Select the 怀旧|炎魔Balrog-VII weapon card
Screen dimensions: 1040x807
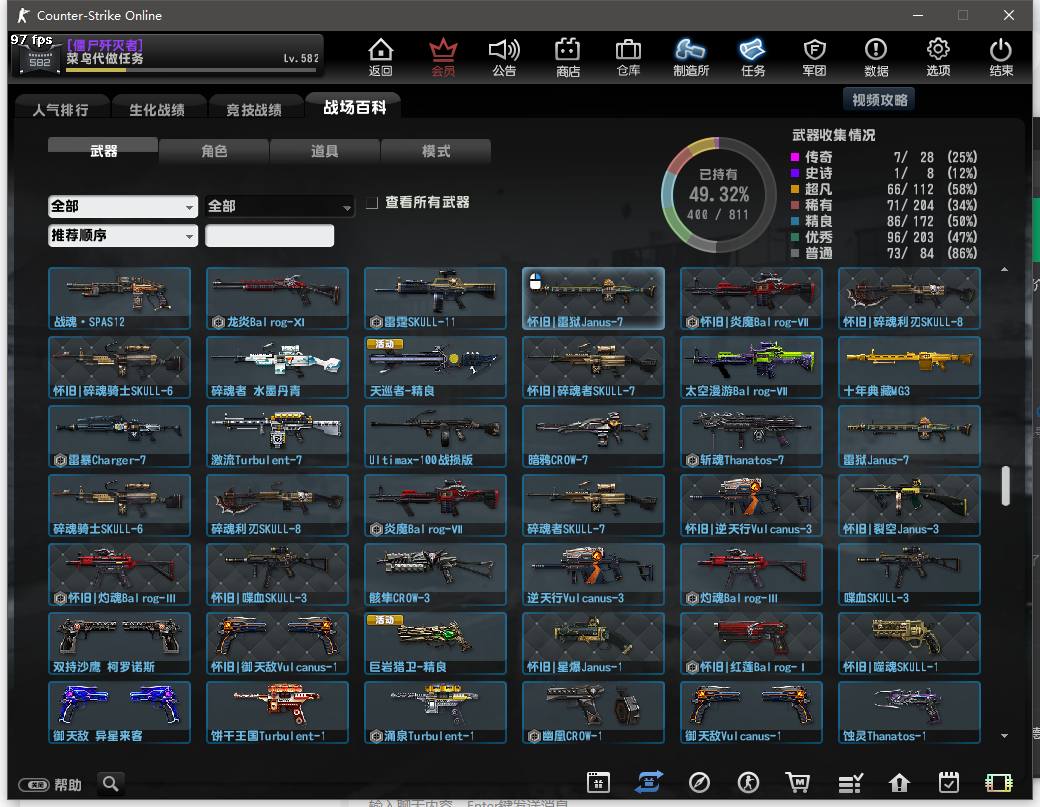(751, 298)
